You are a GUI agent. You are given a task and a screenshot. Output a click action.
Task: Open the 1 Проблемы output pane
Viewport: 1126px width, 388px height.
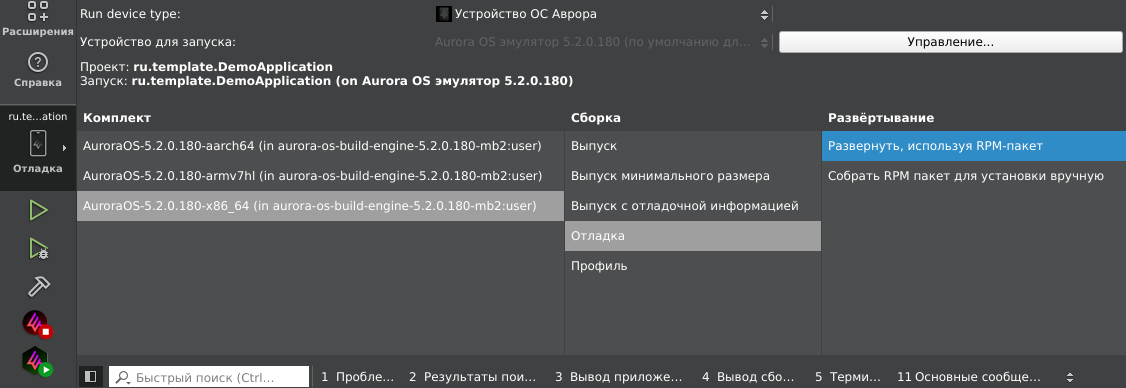358,377
